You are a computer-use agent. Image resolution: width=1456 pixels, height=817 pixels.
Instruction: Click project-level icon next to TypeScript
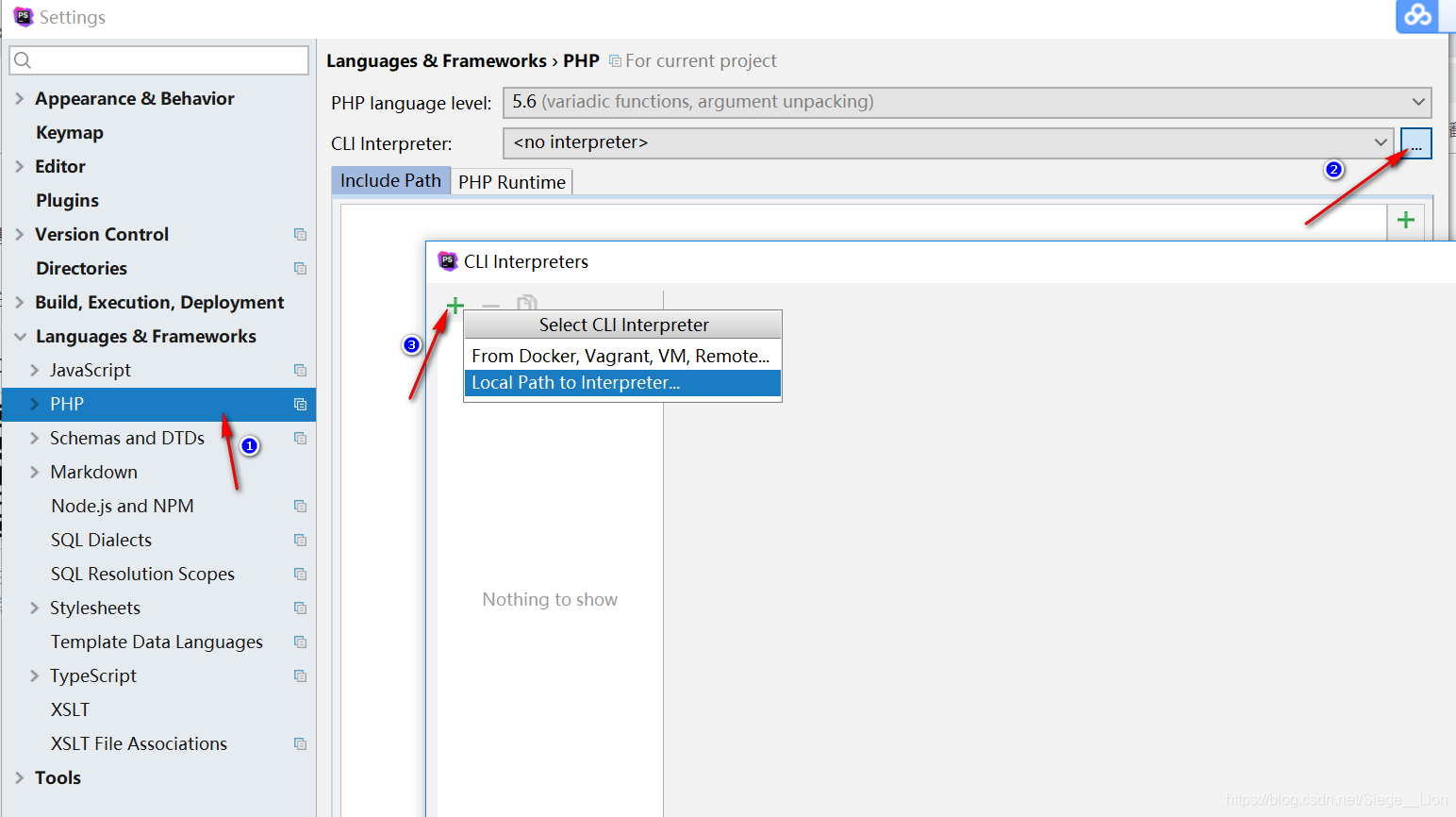(x=300, y=675)
